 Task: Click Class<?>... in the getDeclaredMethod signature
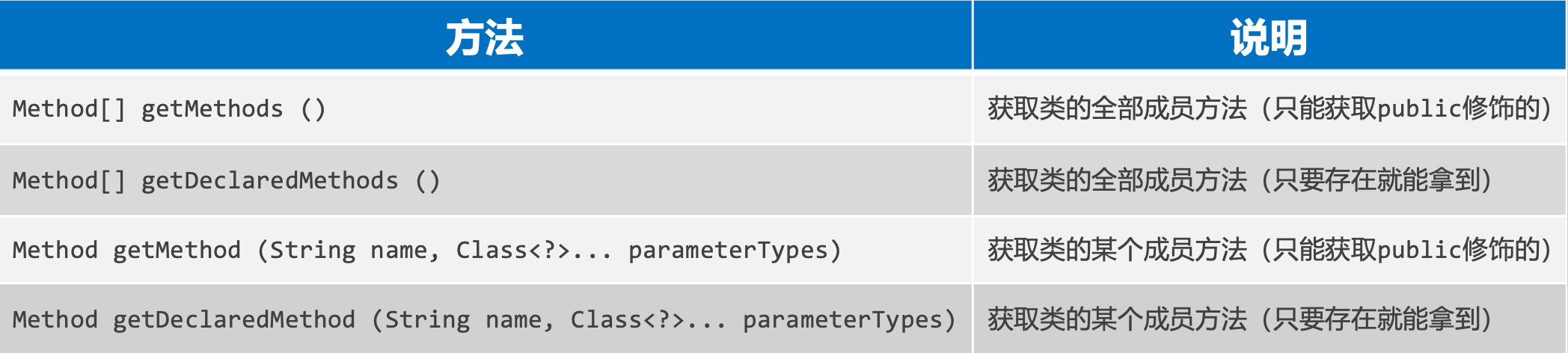click(x=648, y=320)
